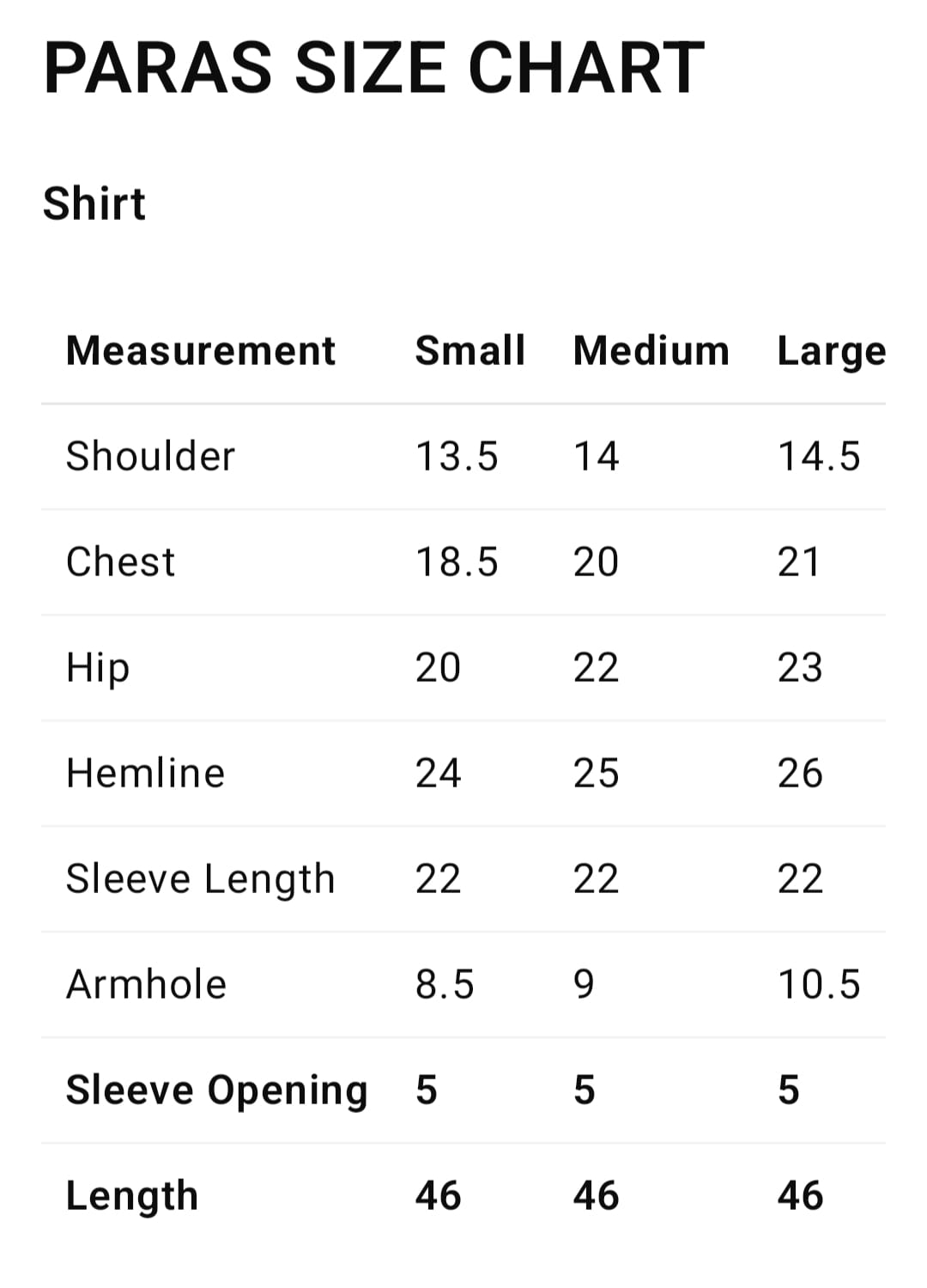The width and height of the screenshot is (927, 1288).
Task: Click the PARAS SIZE CHART title
Action: coord(373,68)
